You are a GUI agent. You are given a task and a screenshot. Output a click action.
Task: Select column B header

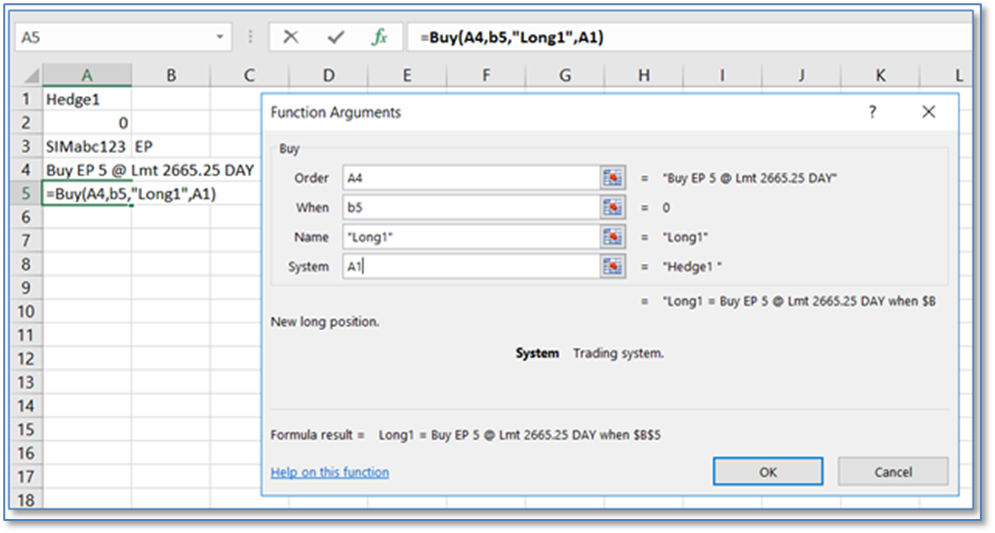pyautogui.click(x=172, y=75)
